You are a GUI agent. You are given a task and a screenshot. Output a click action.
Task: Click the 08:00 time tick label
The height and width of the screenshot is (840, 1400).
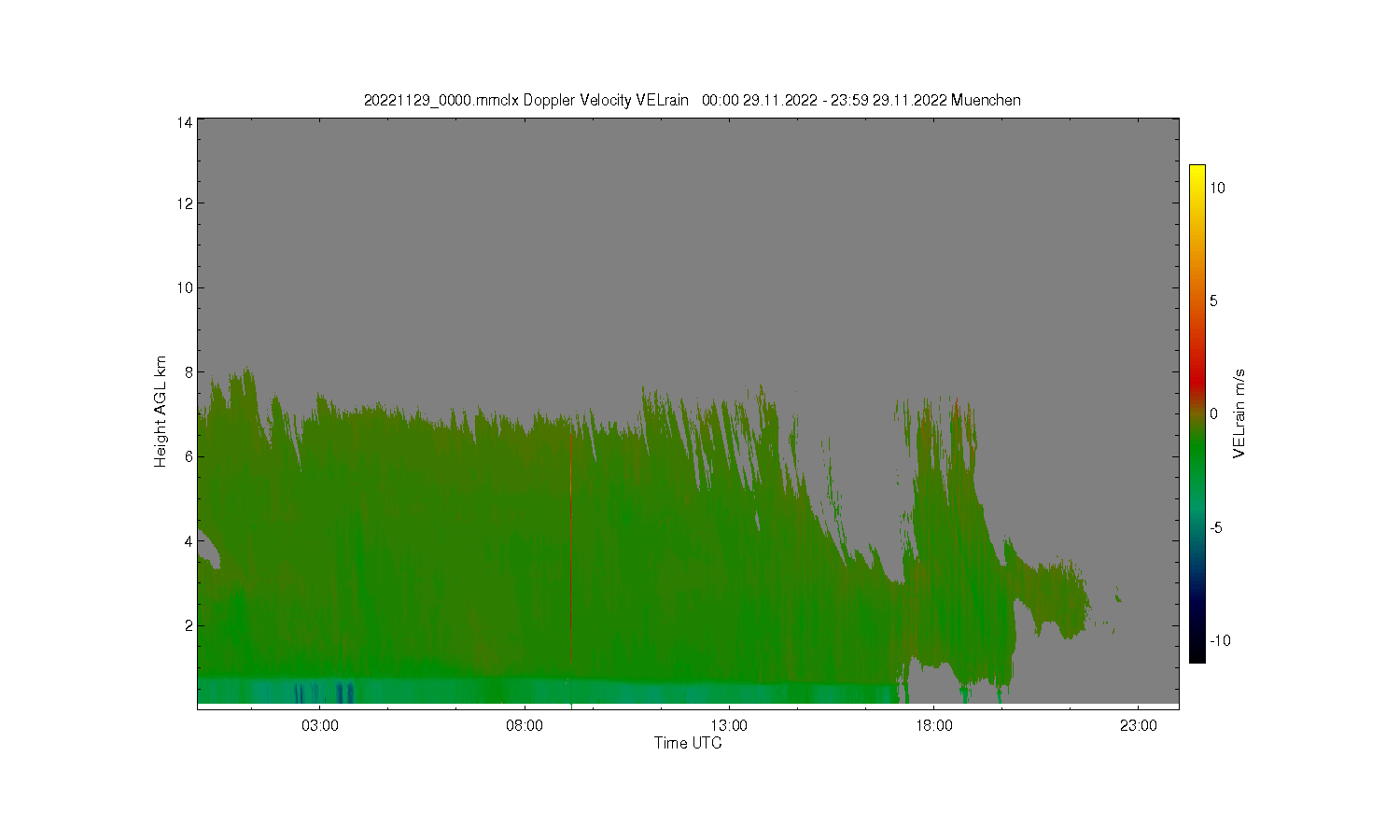click(x=525, y=726)
